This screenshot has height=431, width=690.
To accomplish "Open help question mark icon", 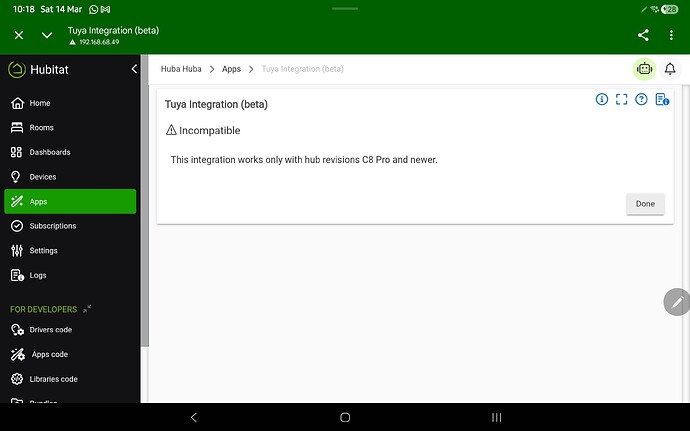I will (x=641, y=99).
